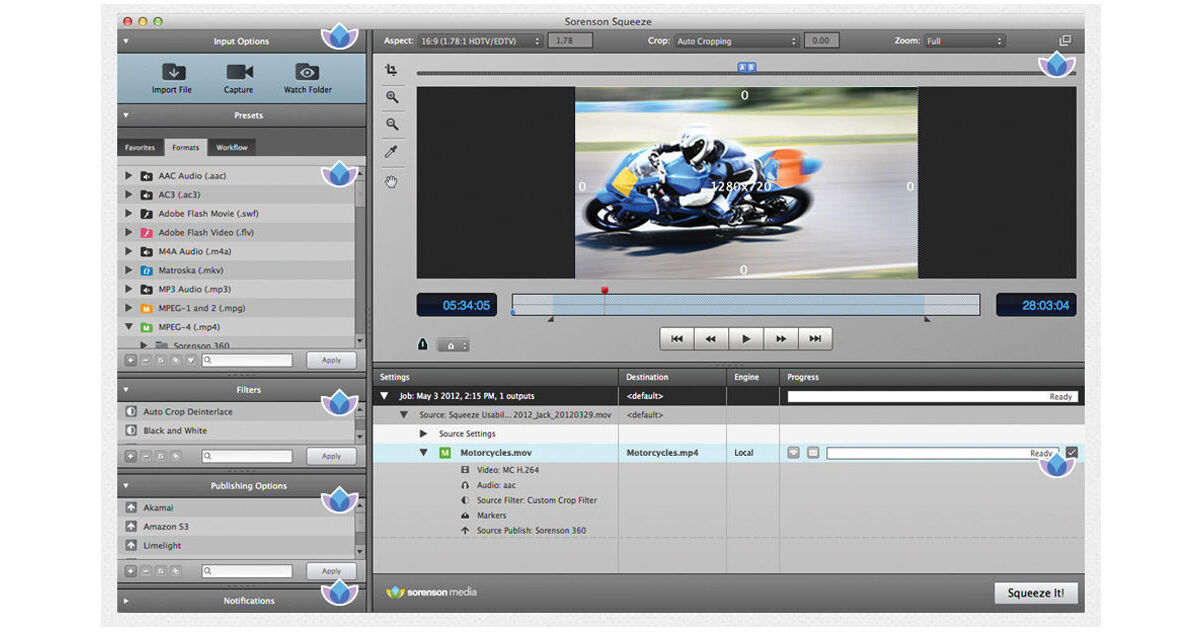Expand the AAC Audio (.aac) format group

(128, 176)
